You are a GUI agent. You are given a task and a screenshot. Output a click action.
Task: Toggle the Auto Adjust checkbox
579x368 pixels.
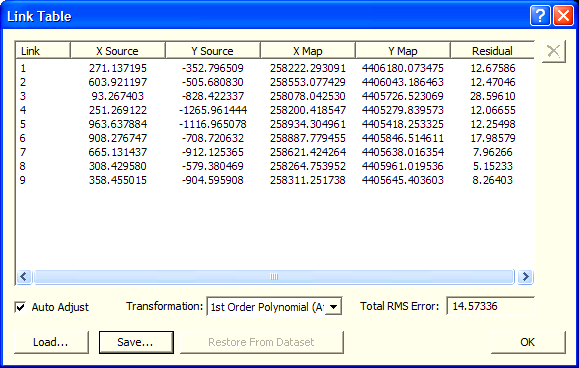(20, 307)
